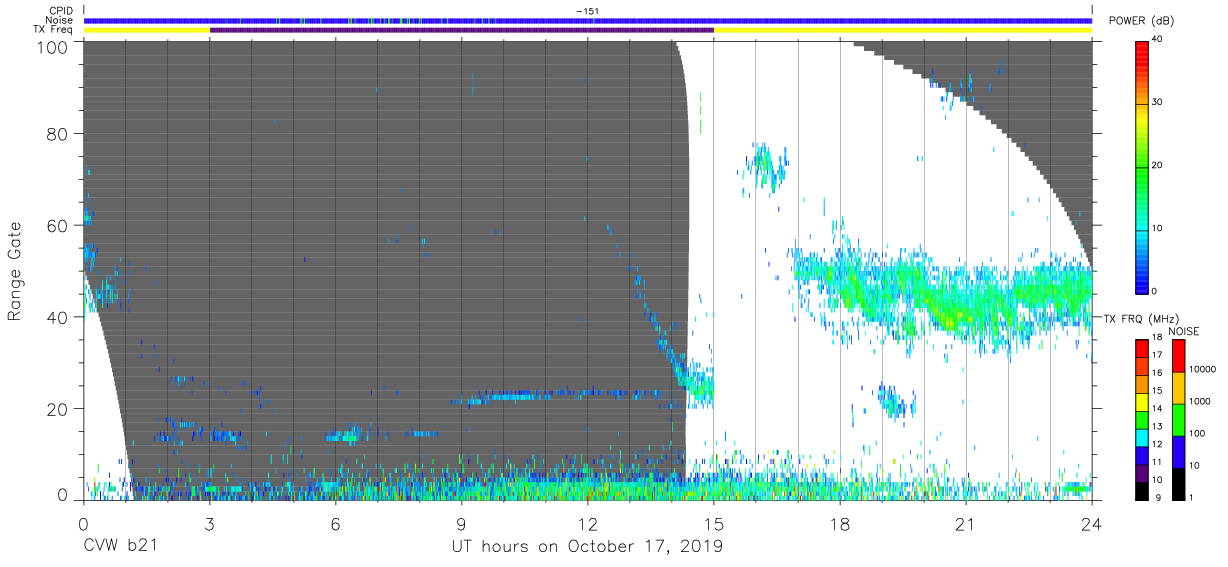
Task: Click the black segment of NOISE colorbar
Action: pos(1177,484)
